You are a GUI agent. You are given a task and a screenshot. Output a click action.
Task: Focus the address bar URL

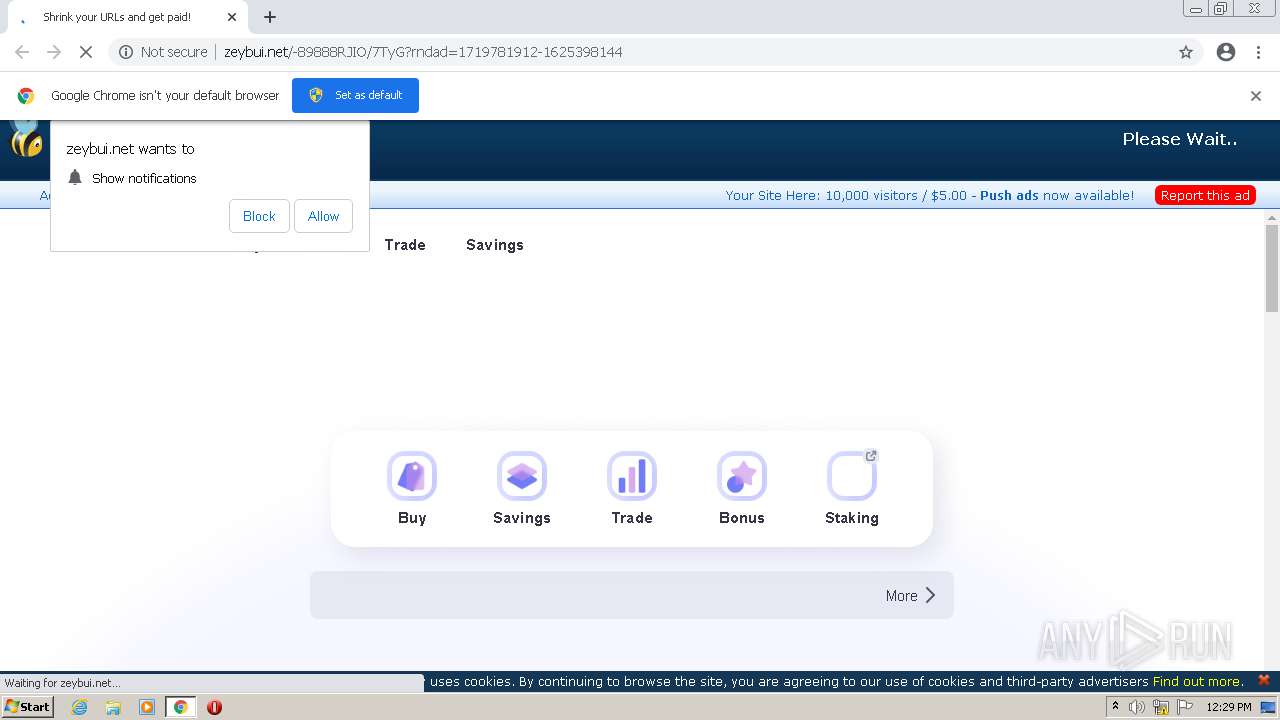(423, 52)
